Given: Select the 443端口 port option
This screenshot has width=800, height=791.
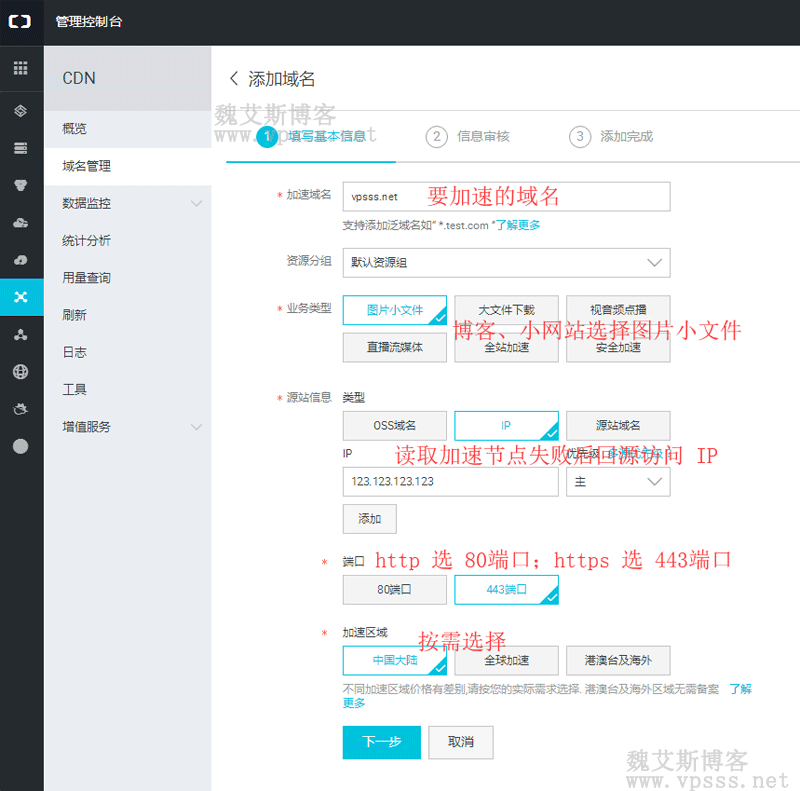Looking at the screenshot, I should pos(506,590).
